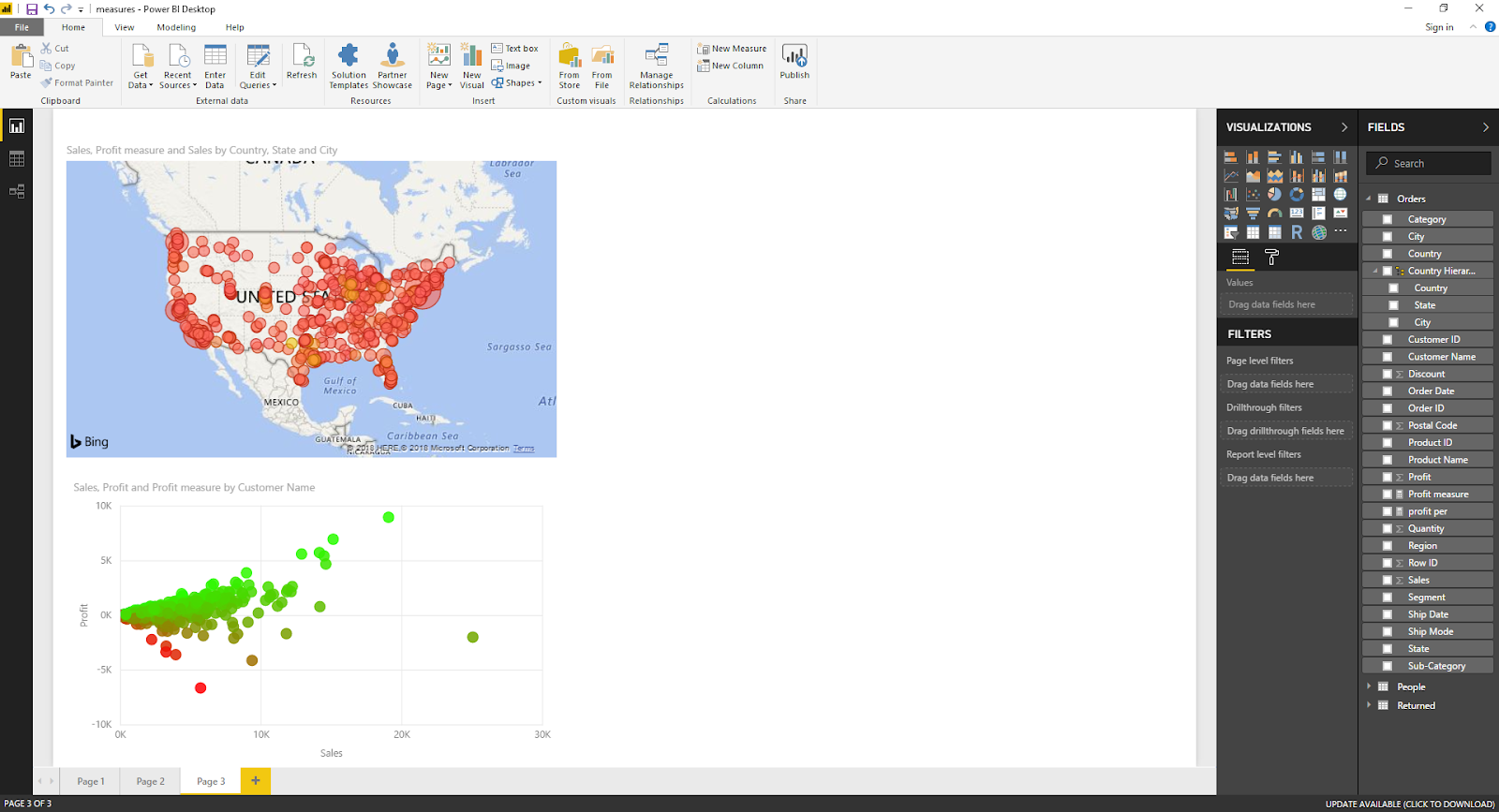Open the Terms link on map

524,449
